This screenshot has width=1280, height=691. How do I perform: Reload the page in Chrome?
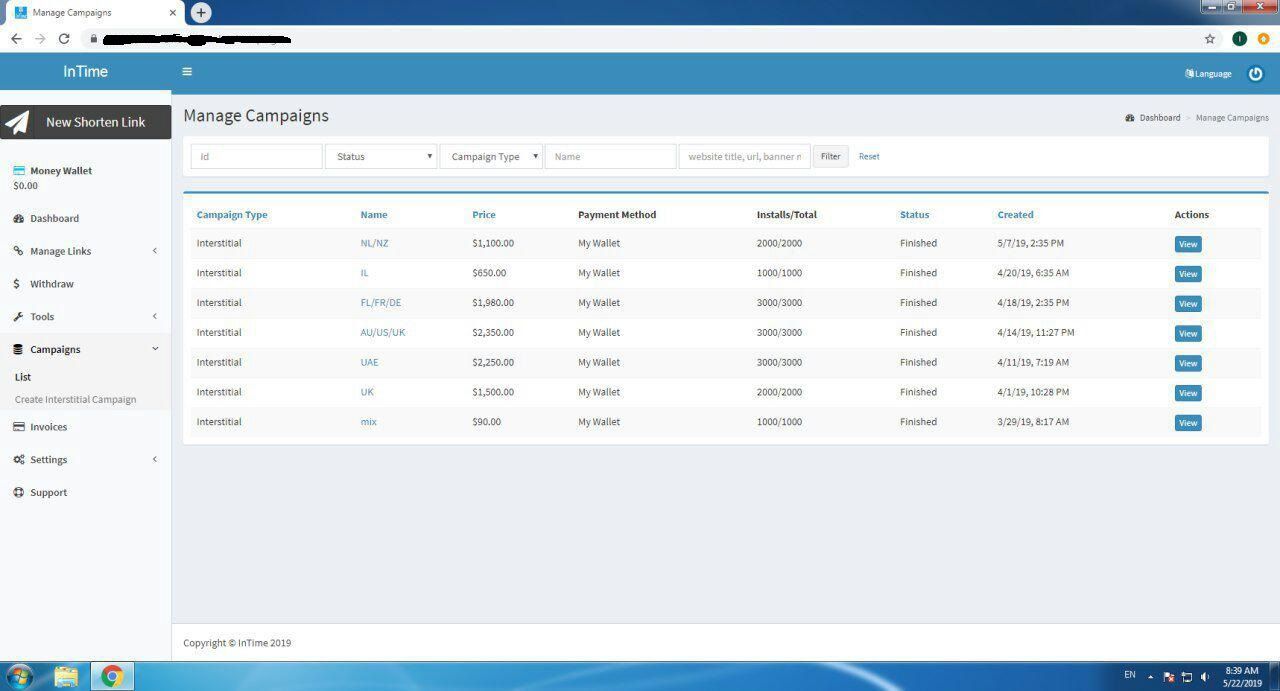[64, 39]
